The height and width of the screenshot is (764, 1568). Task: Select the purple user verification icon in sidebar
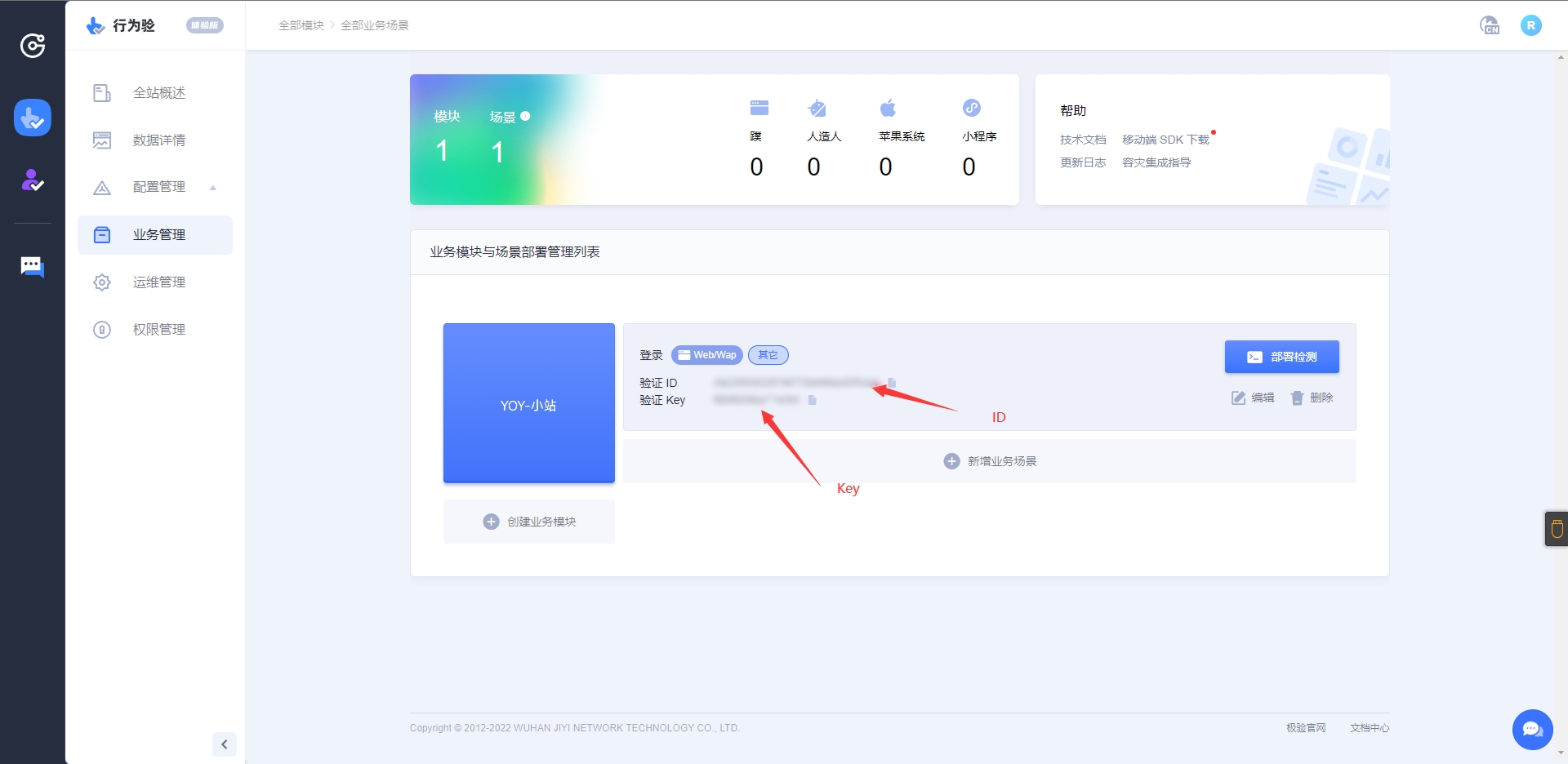[32, 181]
